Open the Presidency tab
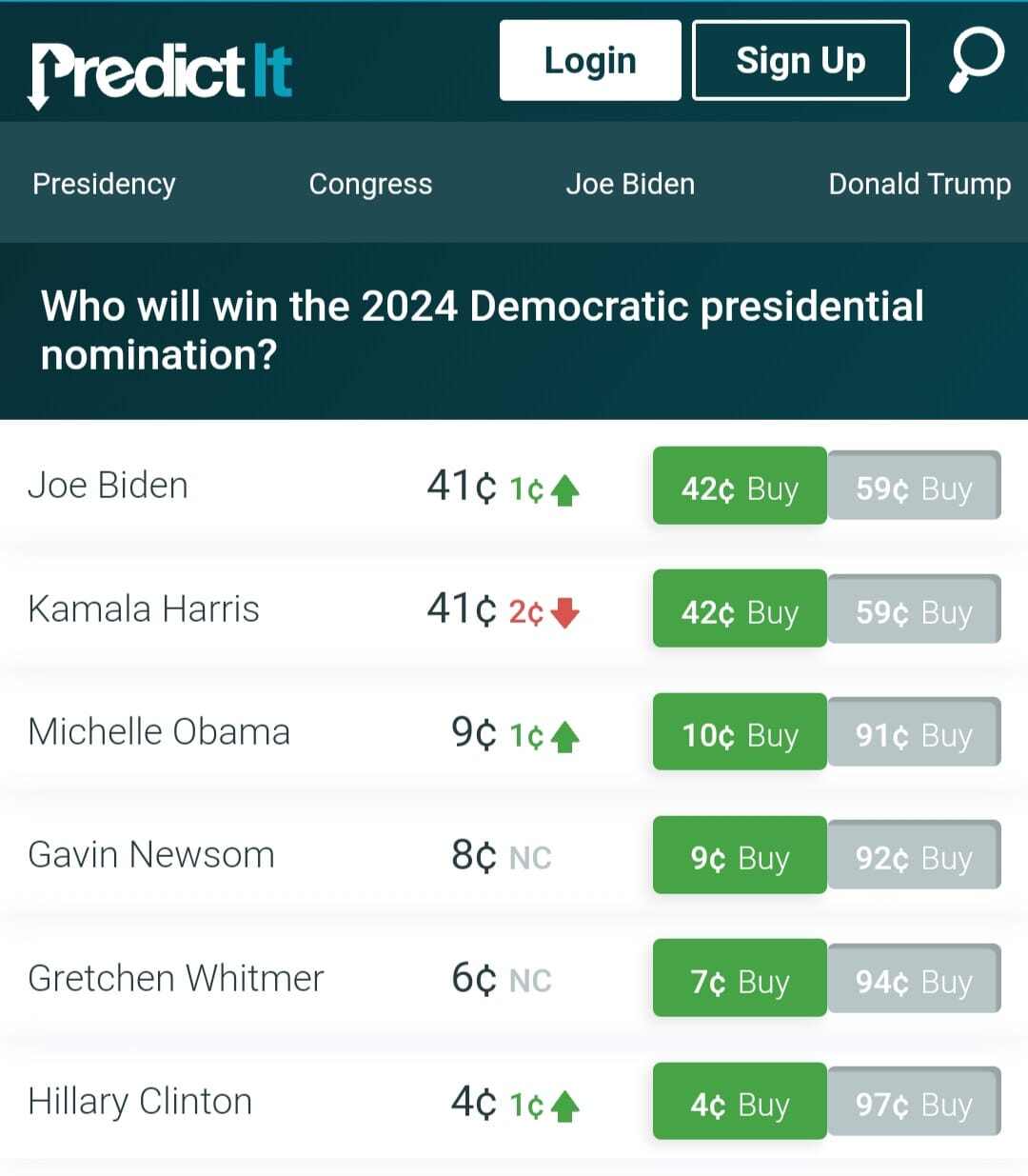This screenshot has width=1028, height=1176. (x=104, y=184)
